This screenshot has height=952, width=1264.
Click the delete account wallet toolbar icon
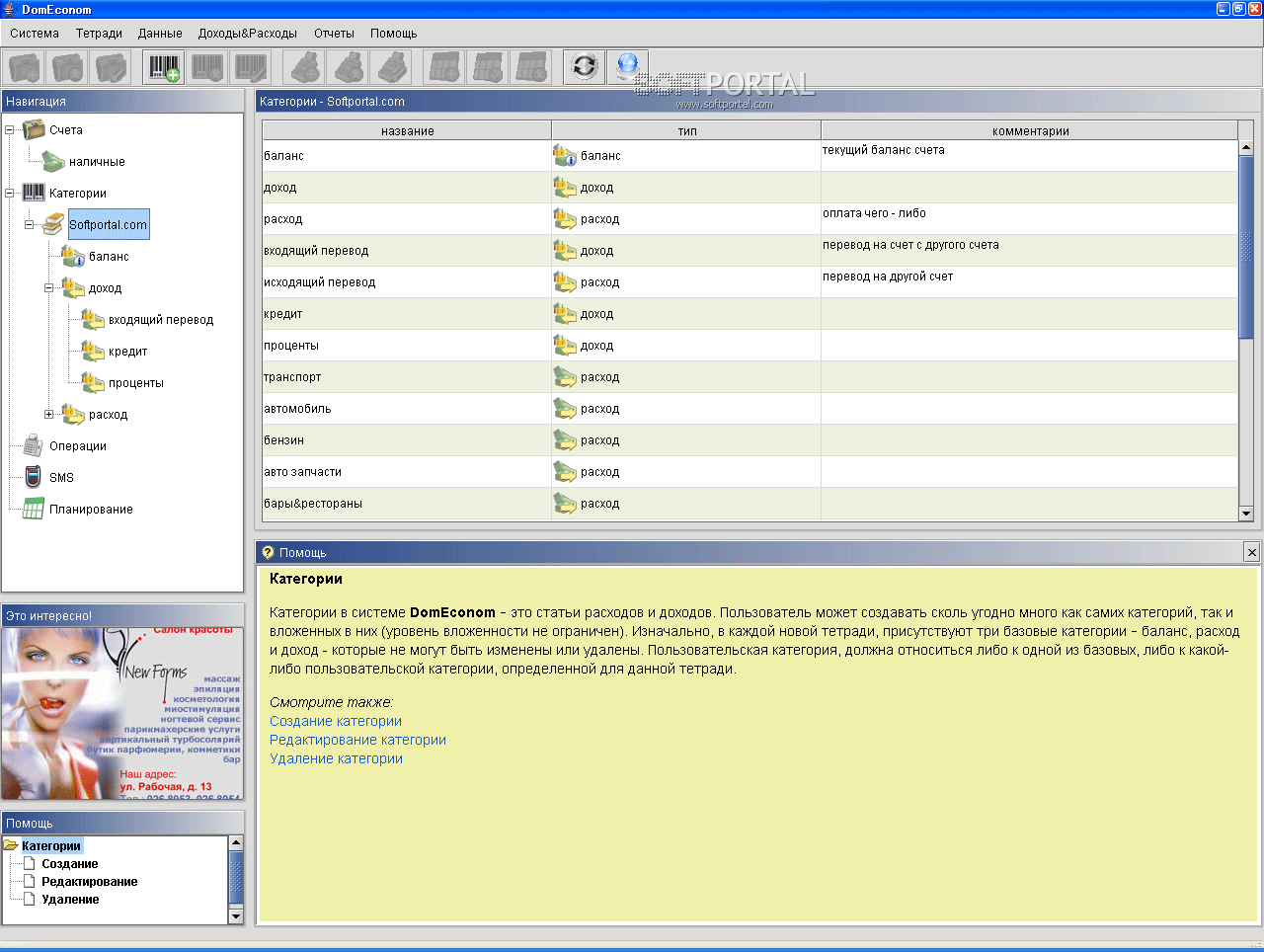point(67,67)
